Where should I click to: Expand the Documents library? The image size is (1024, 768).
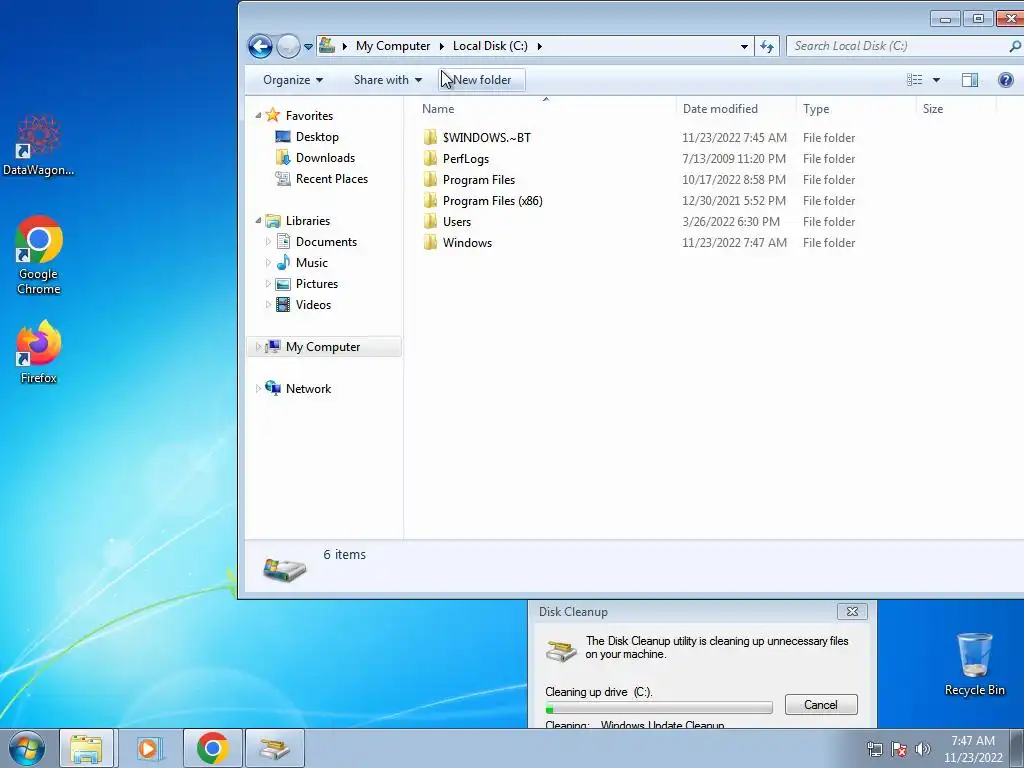[268, 242]
